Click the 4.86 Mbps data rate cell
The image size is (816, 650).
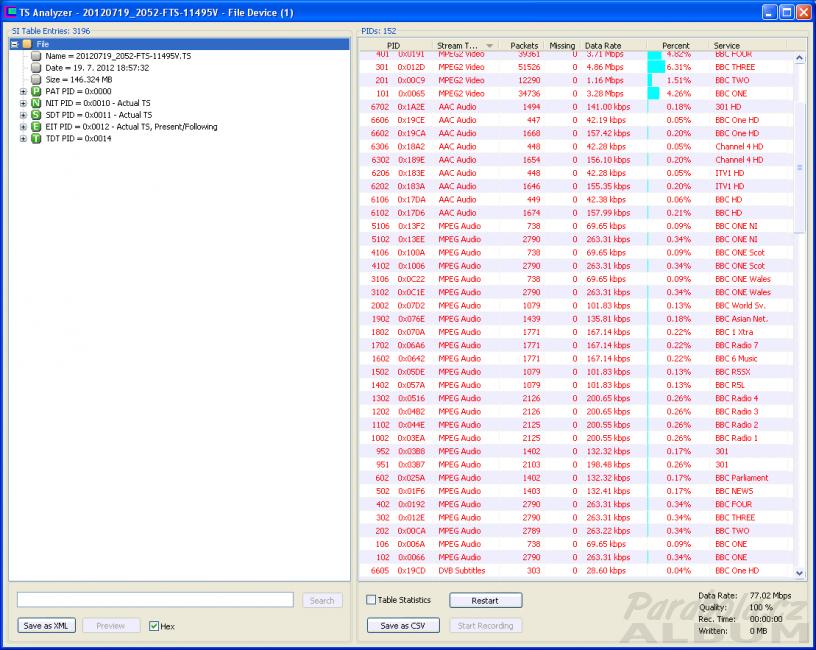pos(605,67)
